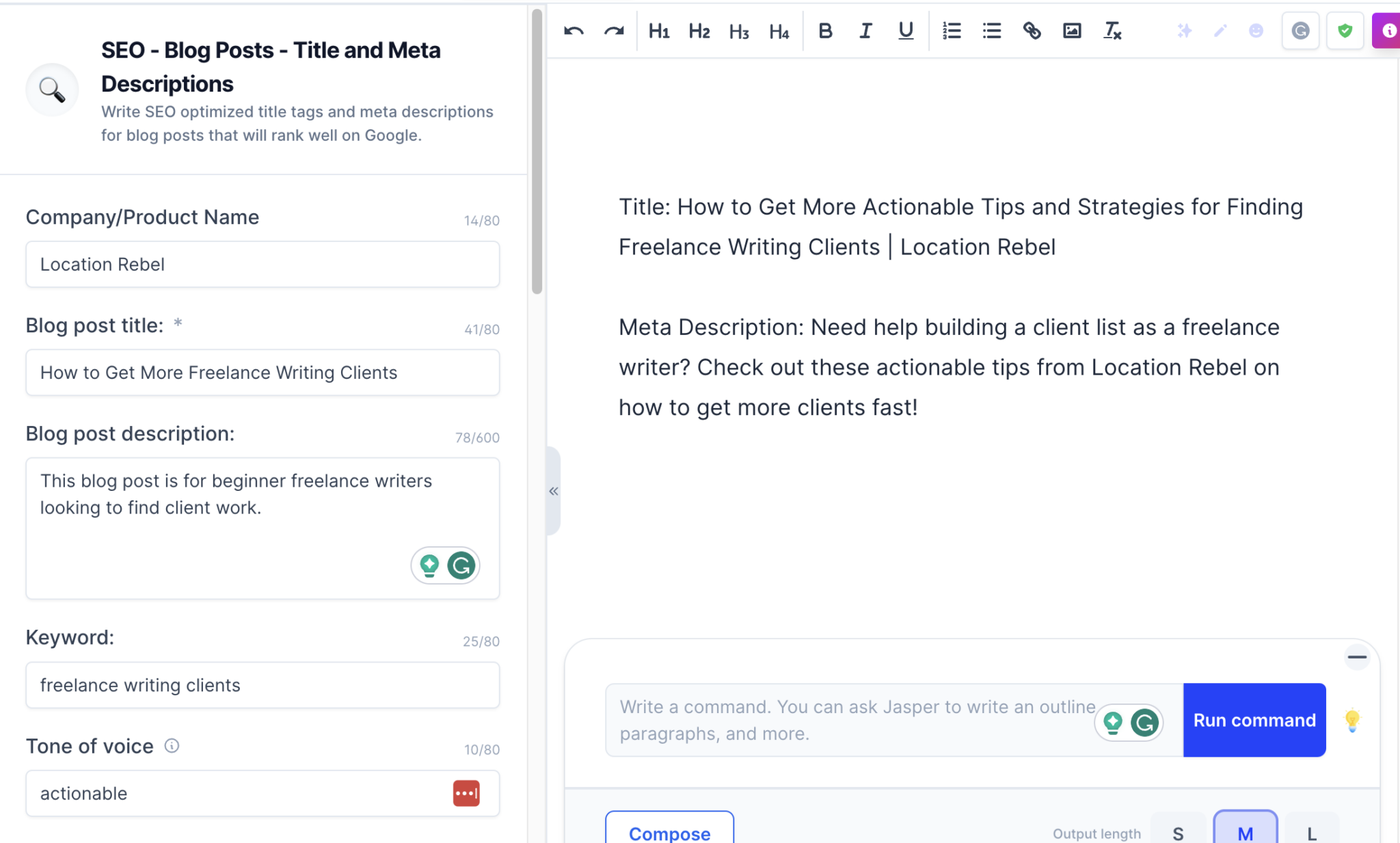This screenshot has height=843, width=1400.
Task: Apply Heading 2 format
Action: coord(699,31)
